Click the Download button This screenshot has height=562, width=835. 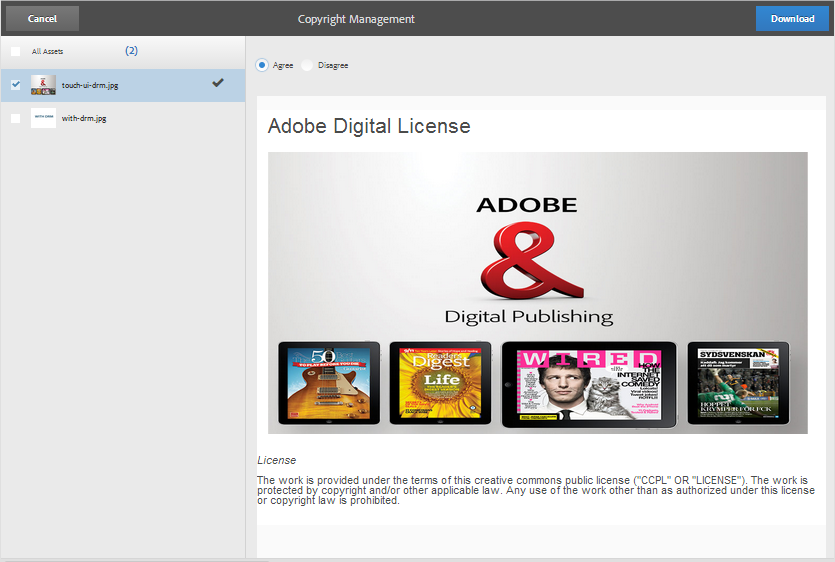click(792, 19)
